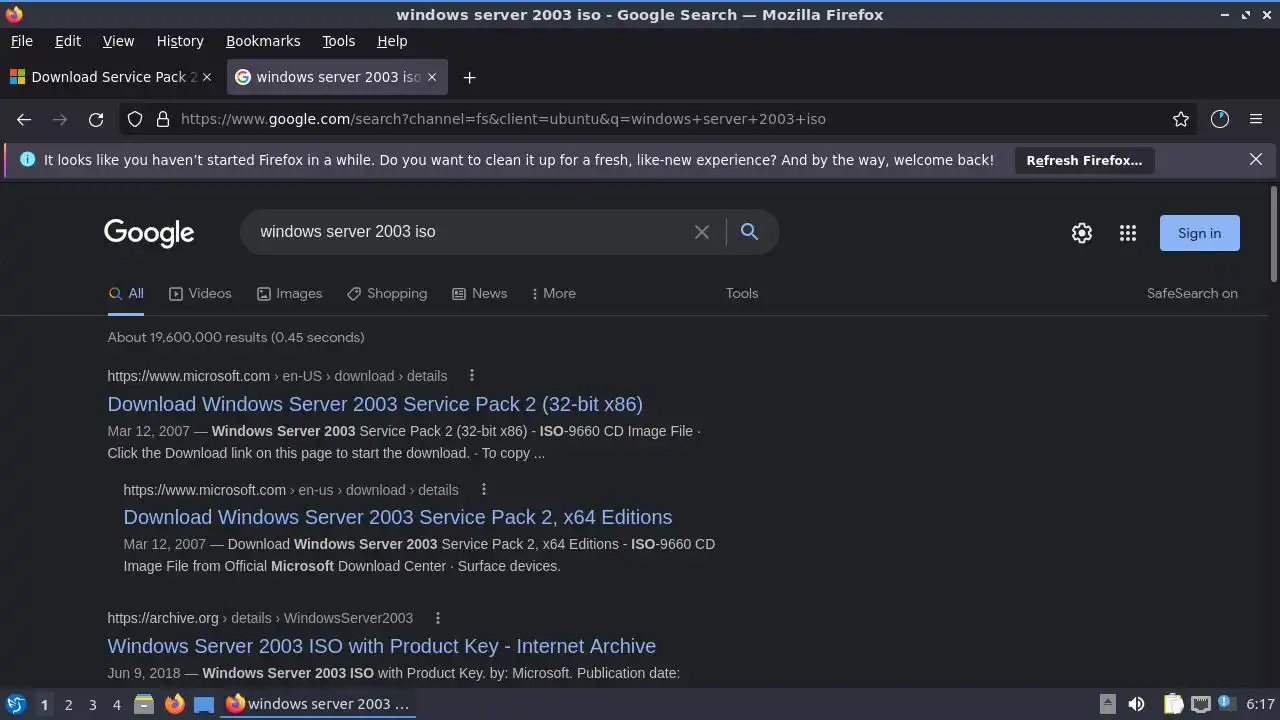Image resolution: width=1280 pixels, height=720 pixels.
Task: Select the Shopping search tab
Action: tap(387, 293)
